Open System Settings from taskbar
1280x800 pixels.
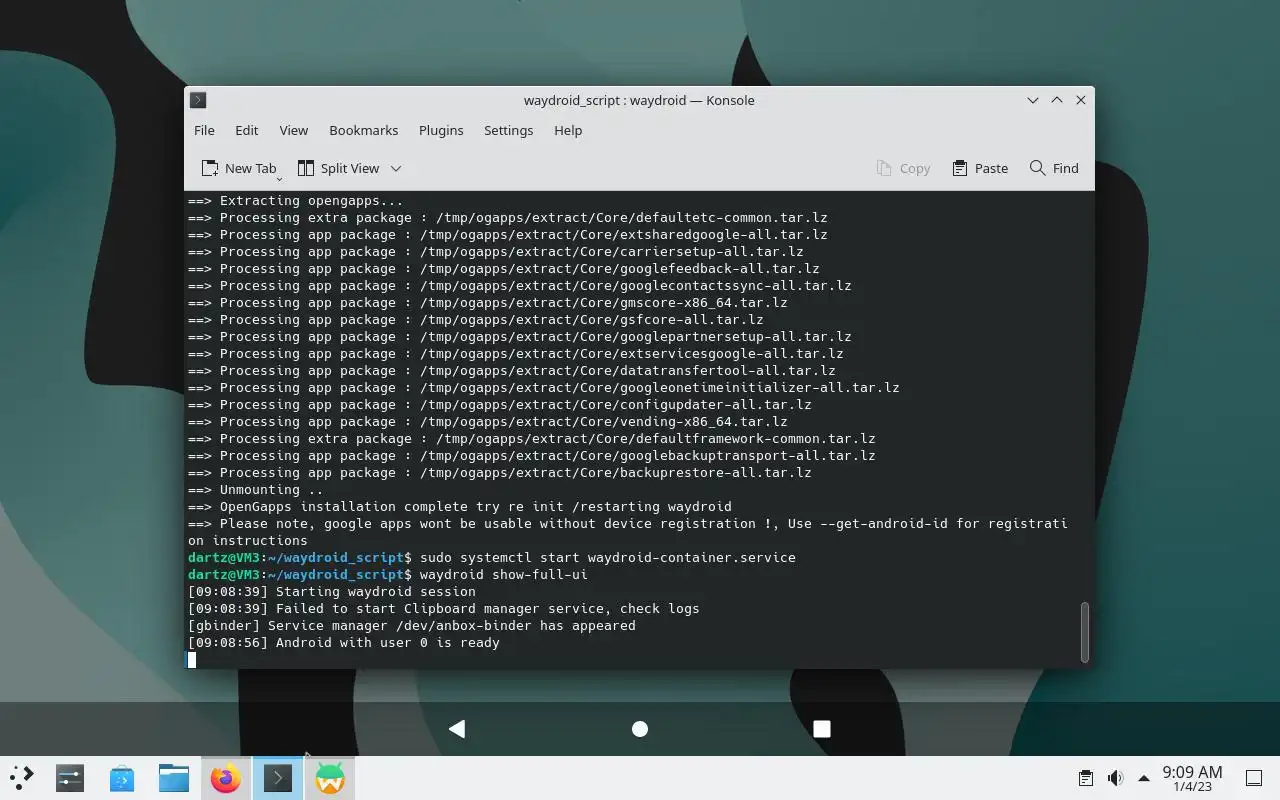click(70, 777)
